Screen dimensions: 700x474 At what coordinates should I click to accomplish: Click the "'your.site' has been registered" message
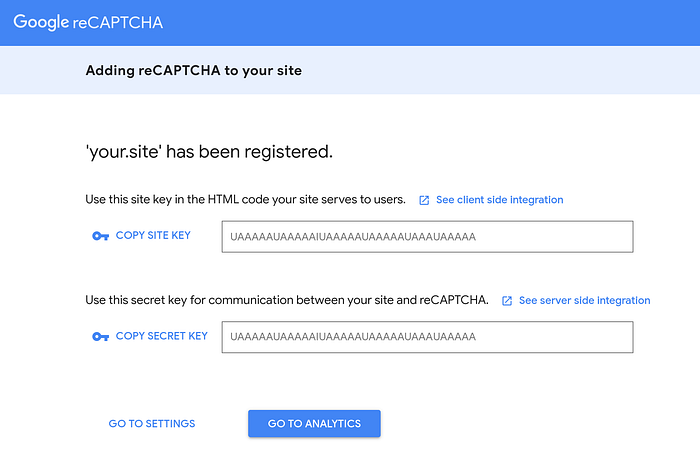208,152
